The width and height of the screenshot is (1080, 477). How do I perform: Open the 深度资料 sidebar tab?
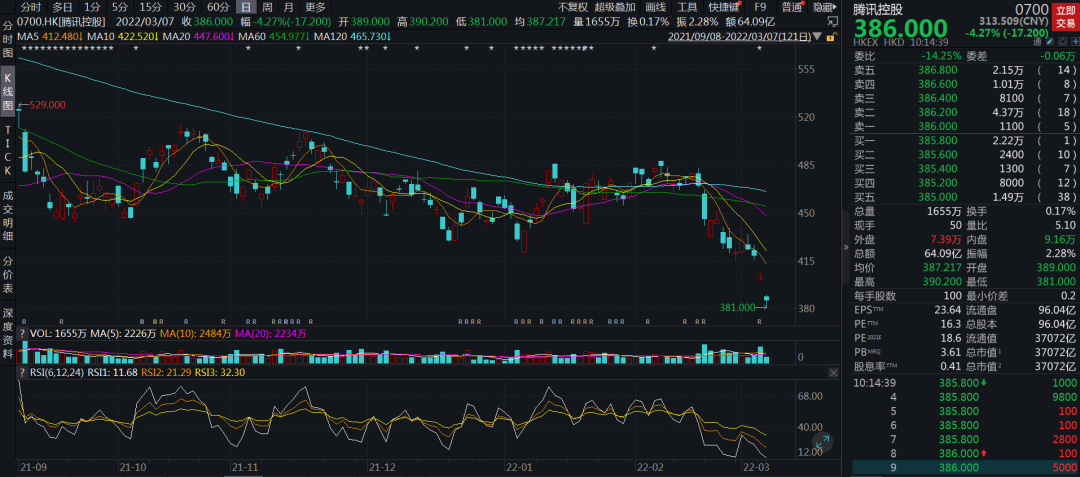tap(8, 335)
